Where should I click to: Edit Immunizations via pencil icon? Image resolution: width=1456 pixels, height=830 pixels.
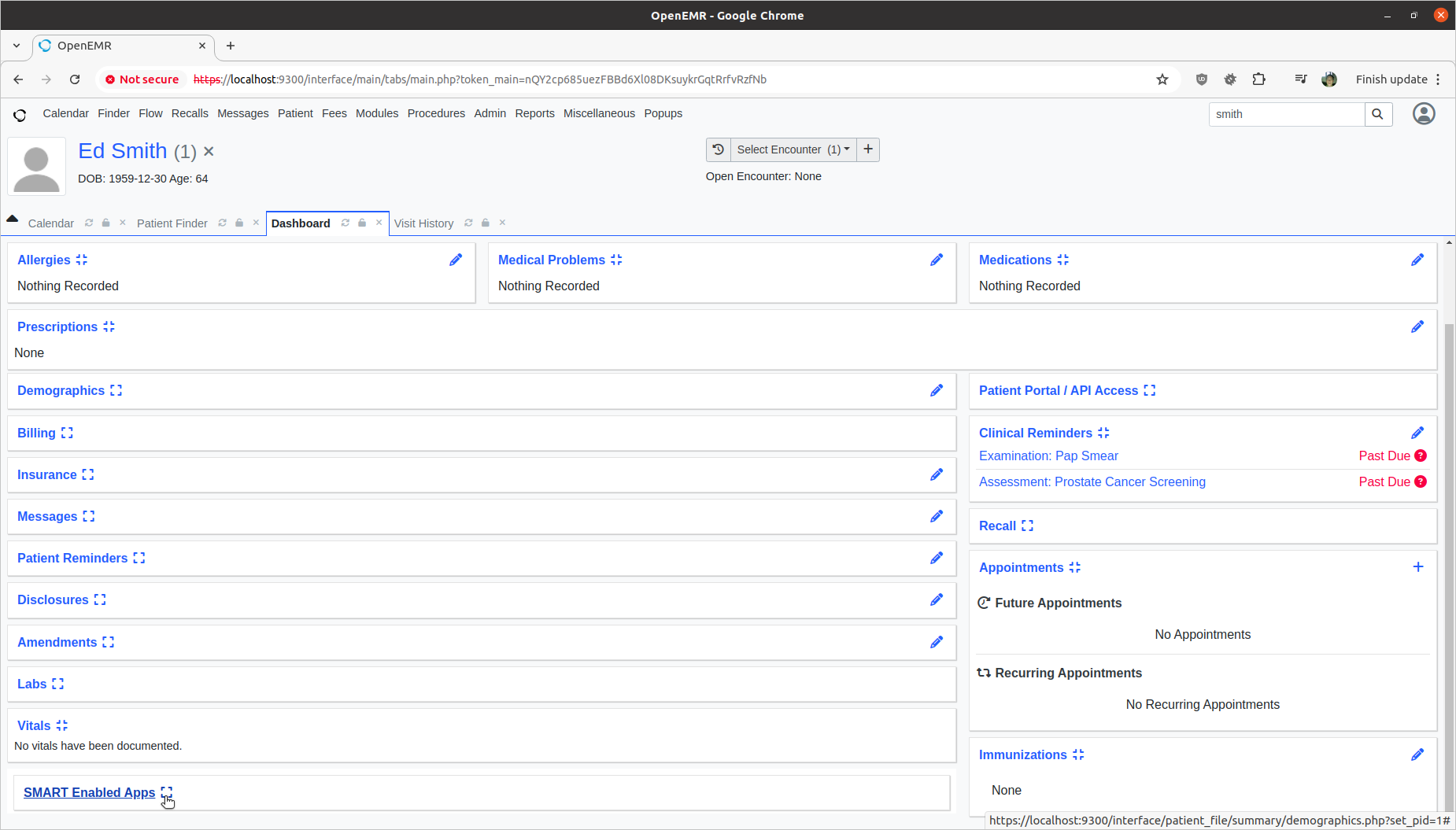[x=1417, y=754]
